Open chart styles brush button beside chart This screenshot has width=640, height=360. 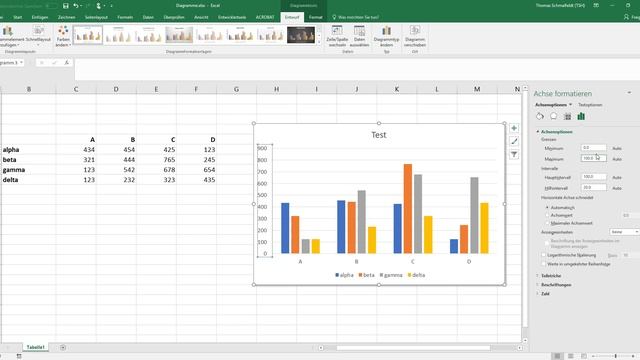tap(514, 141)
